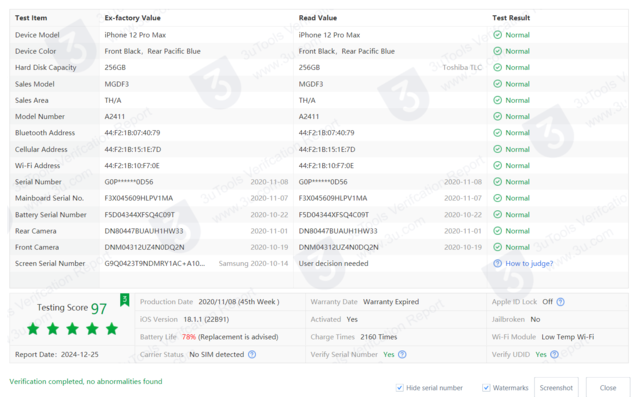This screenshot has height=397, width=640.
Task: Toggle the Hide serial number checkbox
Action: click(400, 388)
